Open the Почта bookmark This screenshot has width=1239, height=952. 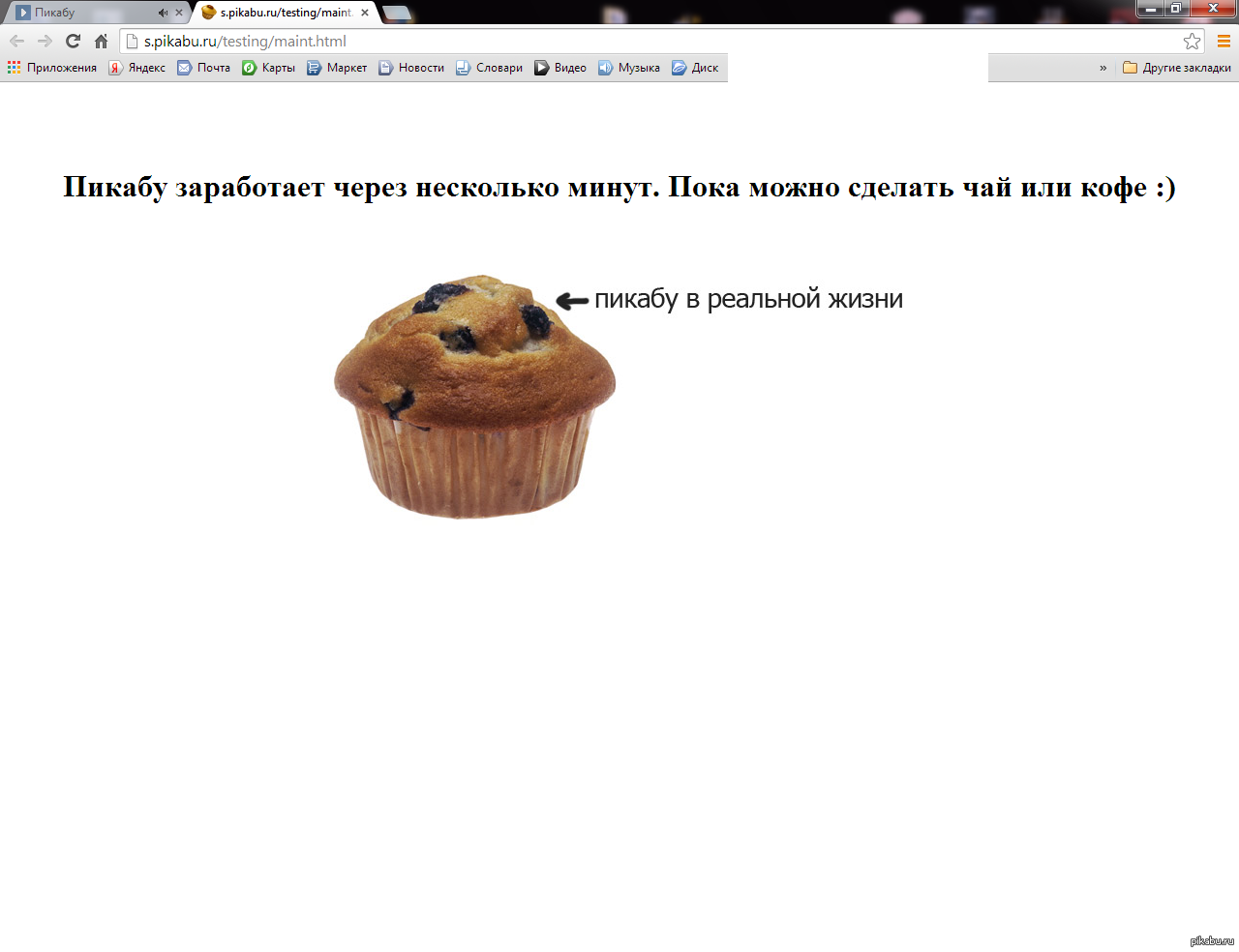click(x=204, y=68)
